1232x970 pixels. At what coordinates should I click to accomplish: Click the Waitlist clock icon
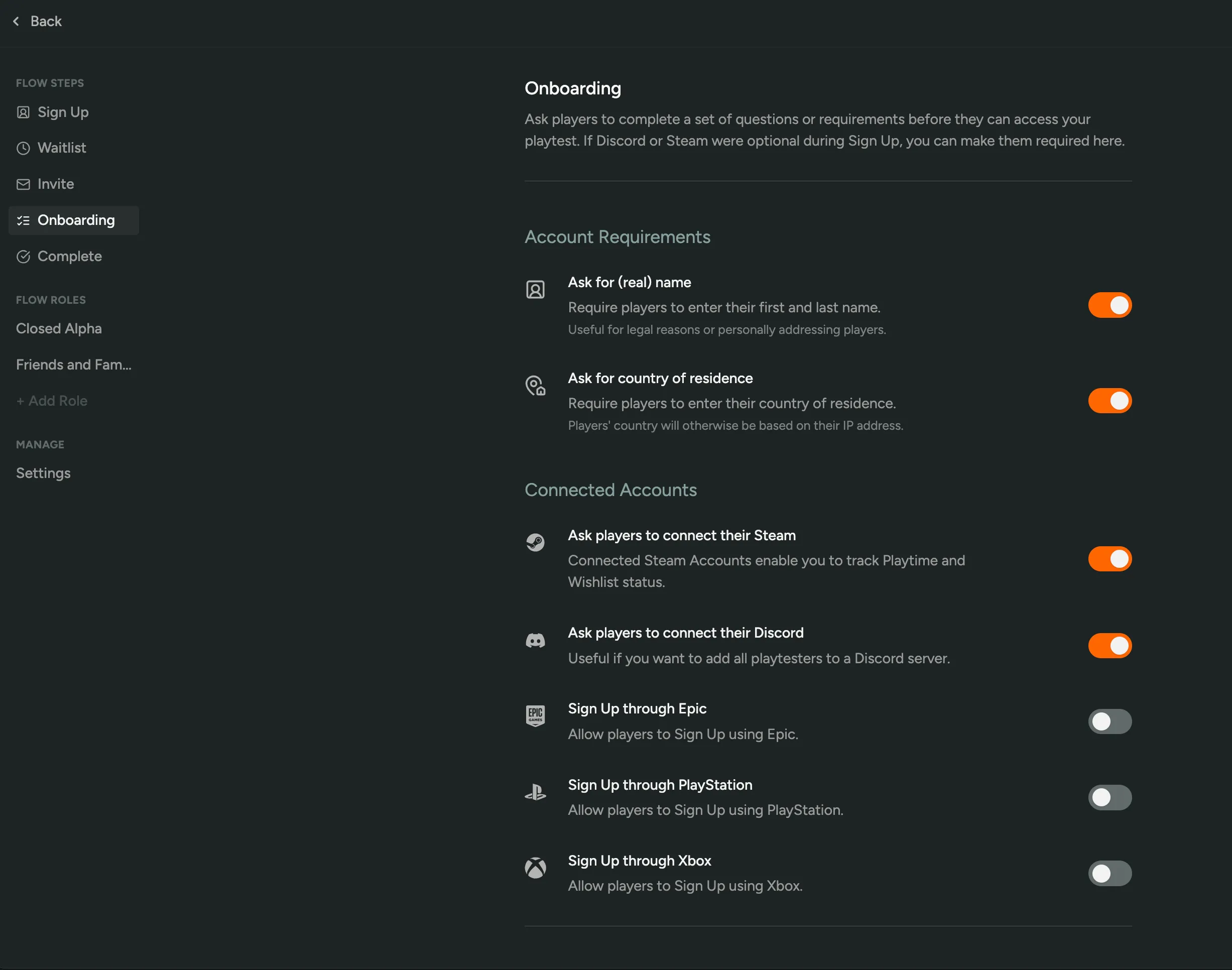(x=23, y=148)
